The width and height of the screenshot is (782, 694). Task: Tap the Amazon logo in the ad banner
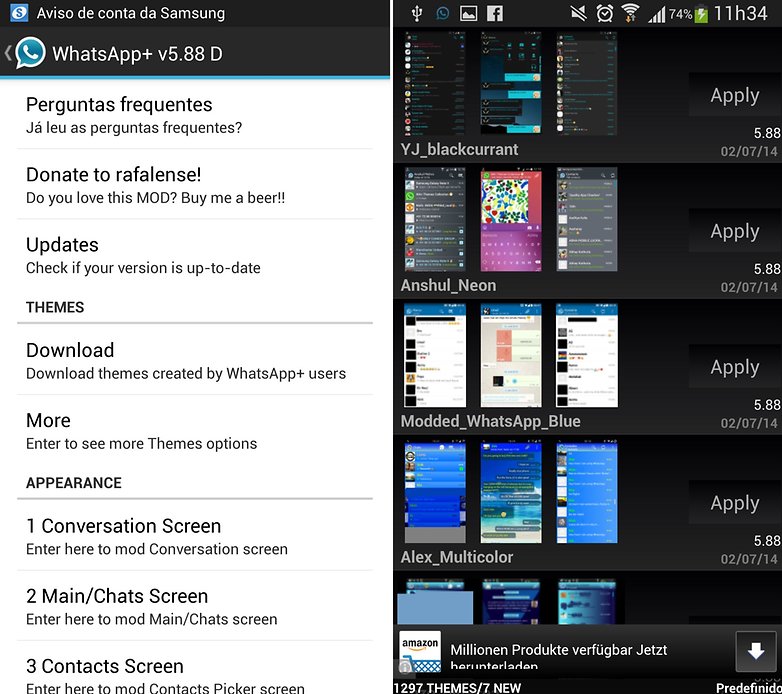[420, 652]
